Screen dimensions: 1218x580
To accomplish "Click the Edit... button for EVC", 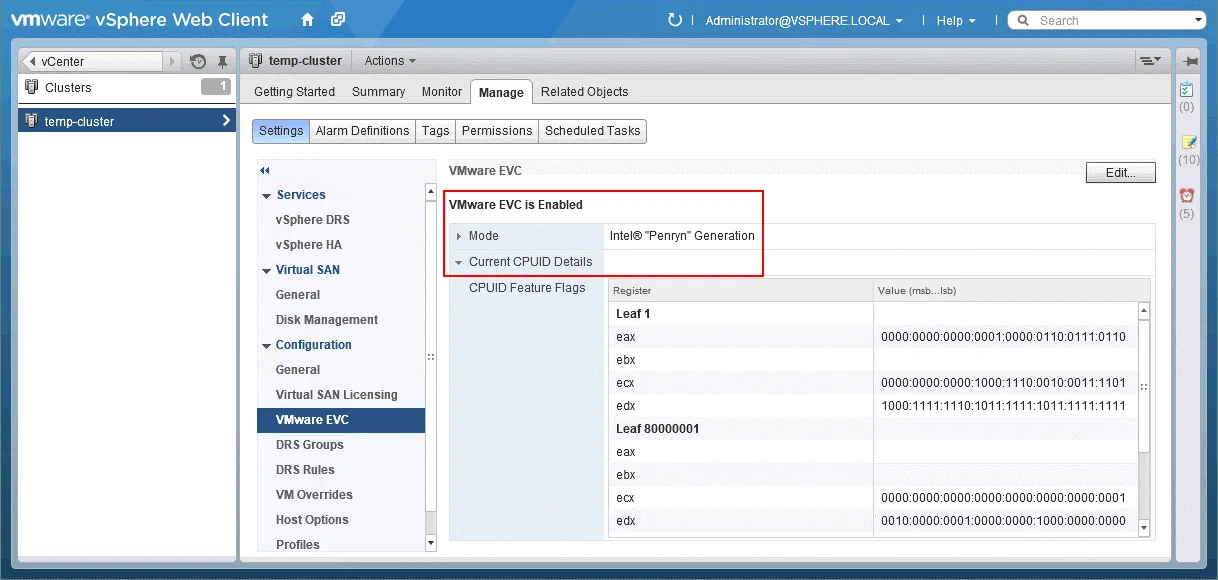I will click(x=1120, y=173).
